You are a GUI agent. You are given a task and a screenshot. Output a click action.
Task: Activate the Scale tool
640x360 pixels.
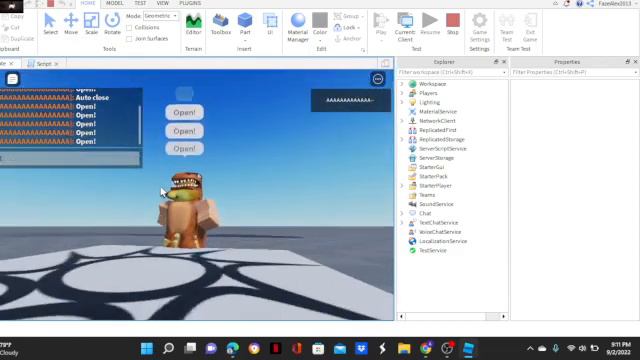(91, 24)
